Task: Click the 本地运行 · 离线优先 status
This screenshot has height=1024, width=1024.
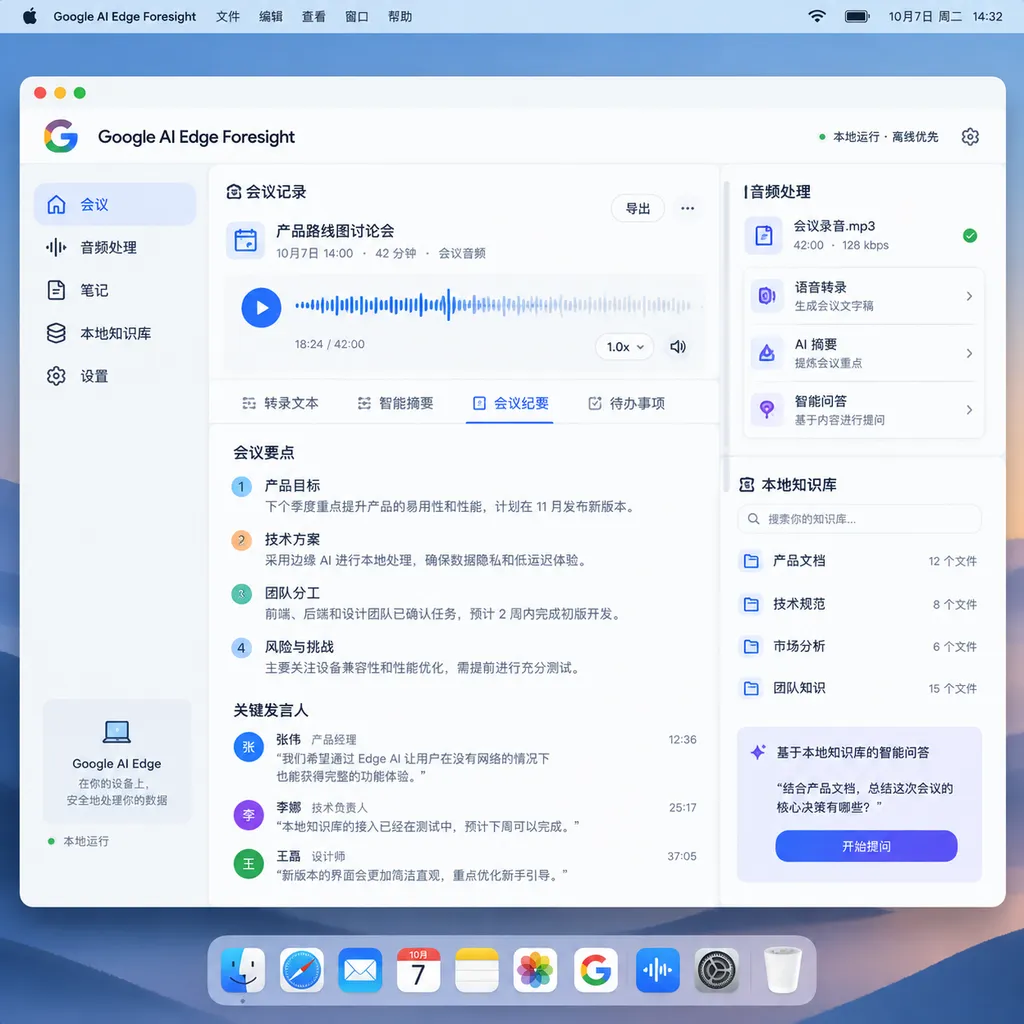Action: pyautogui.click(x=878, y=136)
